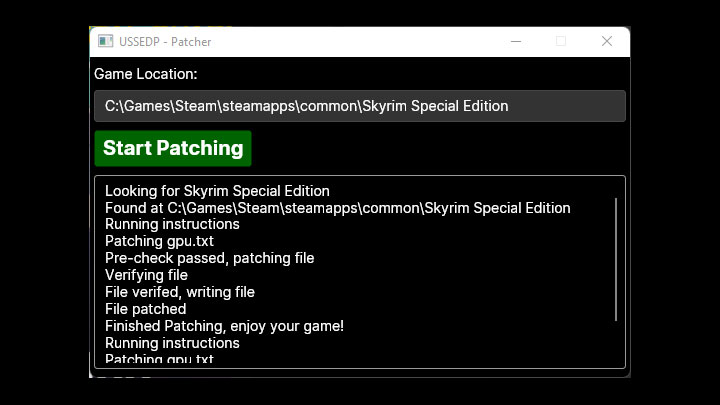Screen dimensions: 720x405
Task: Click the USSEDP Patcher title bar icon
Action: (105, 41)
